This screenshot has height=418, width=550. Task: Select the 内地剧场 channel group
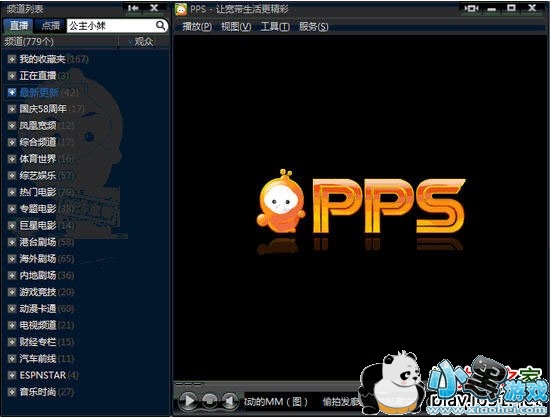pos(38,275)
